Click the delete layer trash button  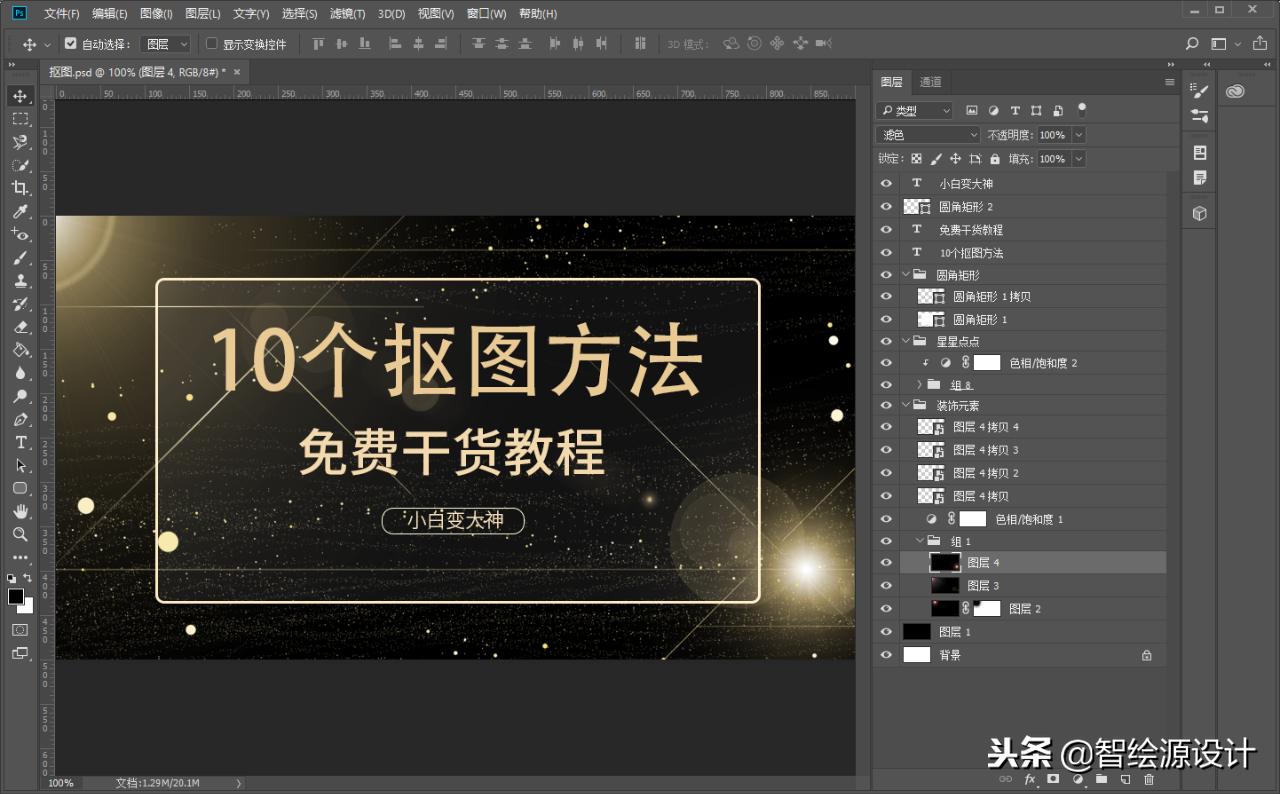click(1149, 778)
